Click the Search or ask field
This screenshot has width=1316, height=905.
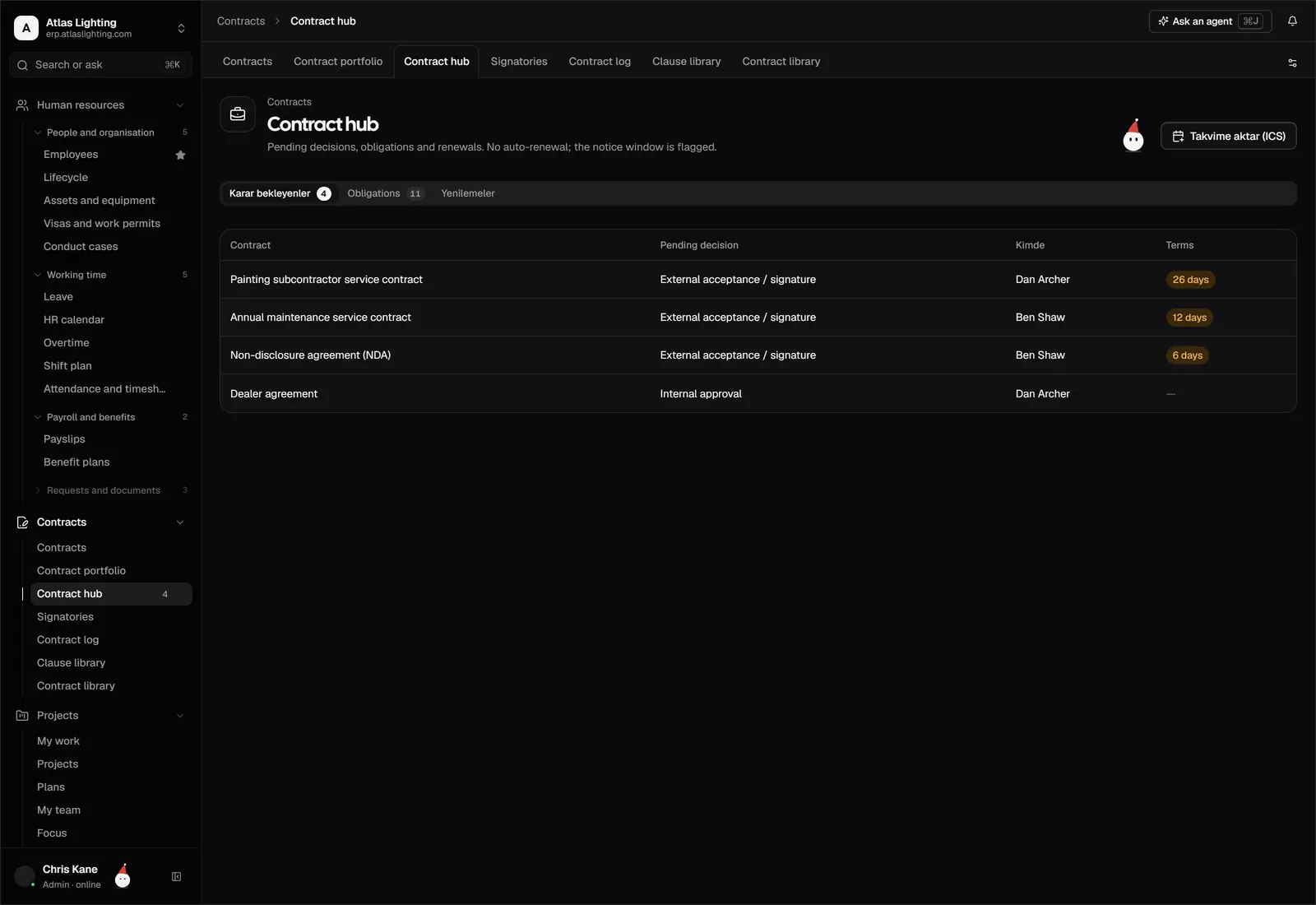click(x=100, y=65)
